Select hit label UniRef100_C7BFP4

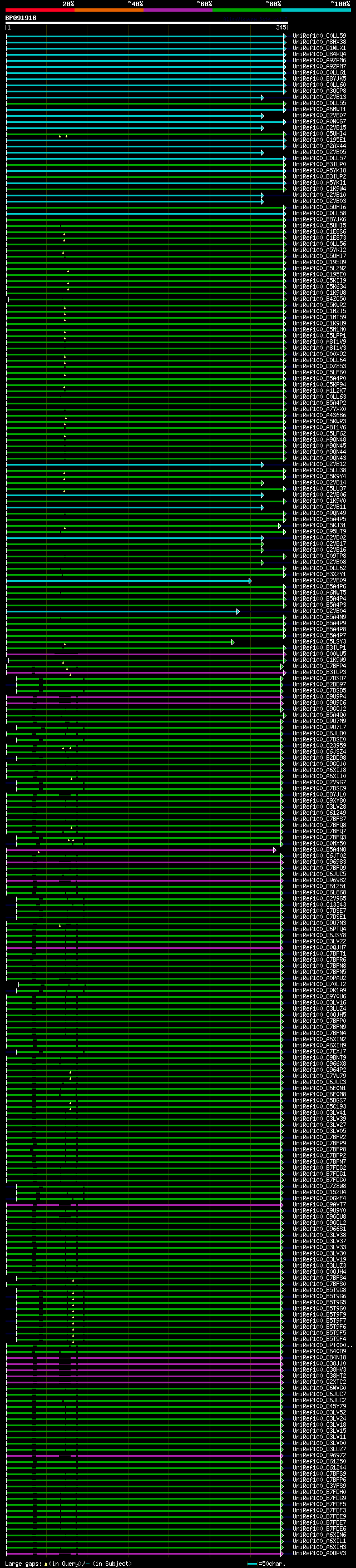pyautogui.click(x=319, y=666)
